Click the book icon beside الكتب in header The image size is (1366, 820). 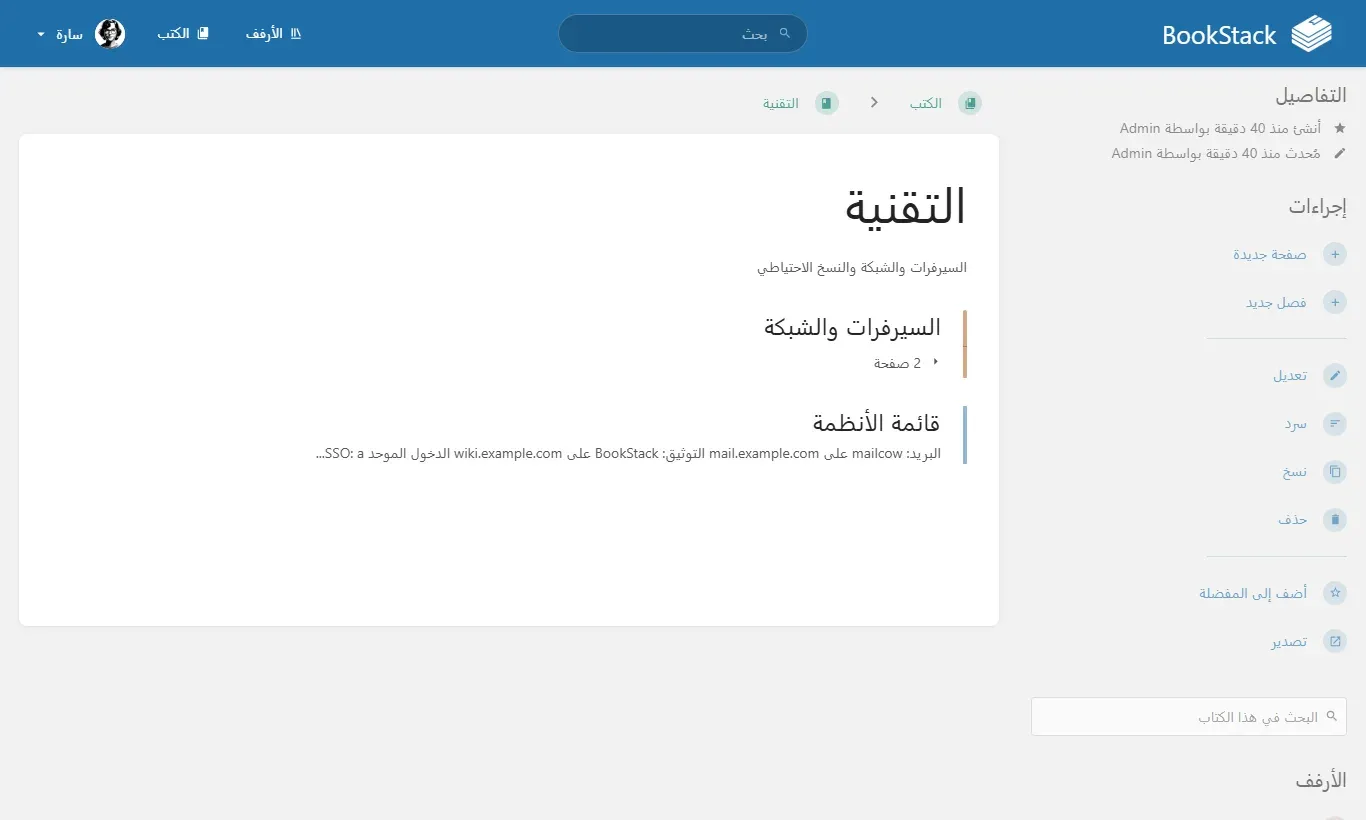pos(203,34)
